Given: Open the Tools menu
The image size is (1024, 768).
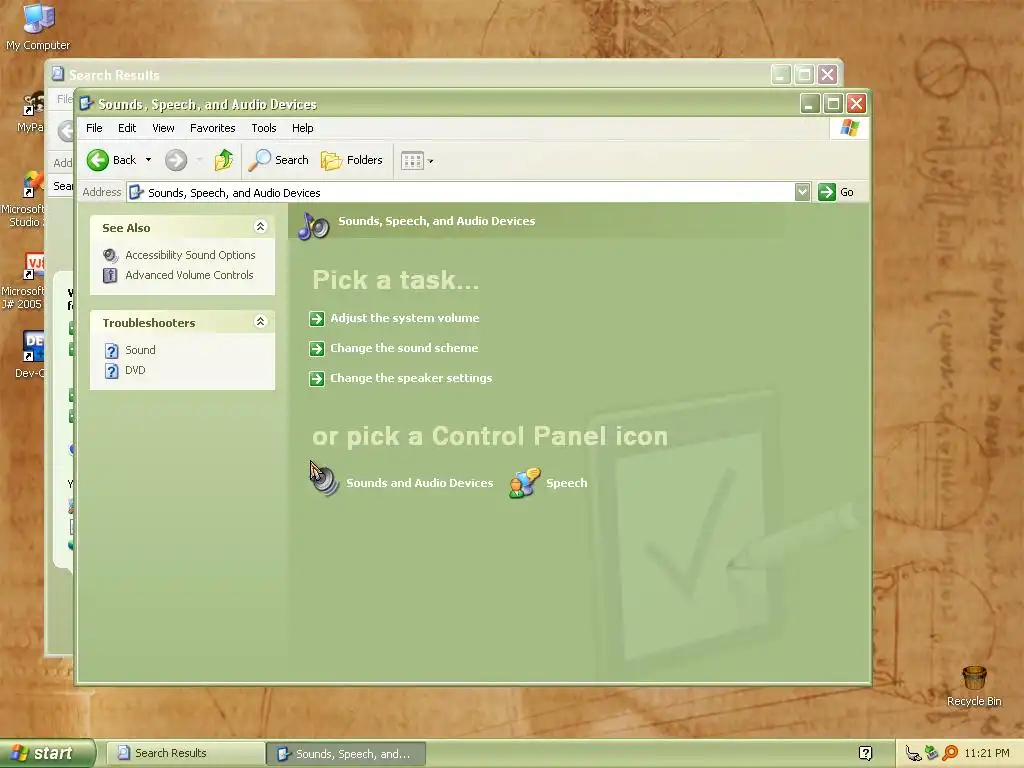Looking at the screenshot, I should 264,128.
